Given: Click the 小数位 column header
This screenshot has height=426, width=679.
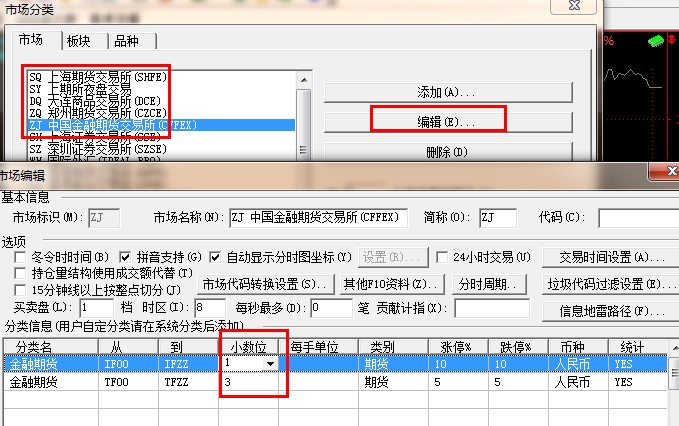Looking at the screenshot, I should (x=249, y=347).
